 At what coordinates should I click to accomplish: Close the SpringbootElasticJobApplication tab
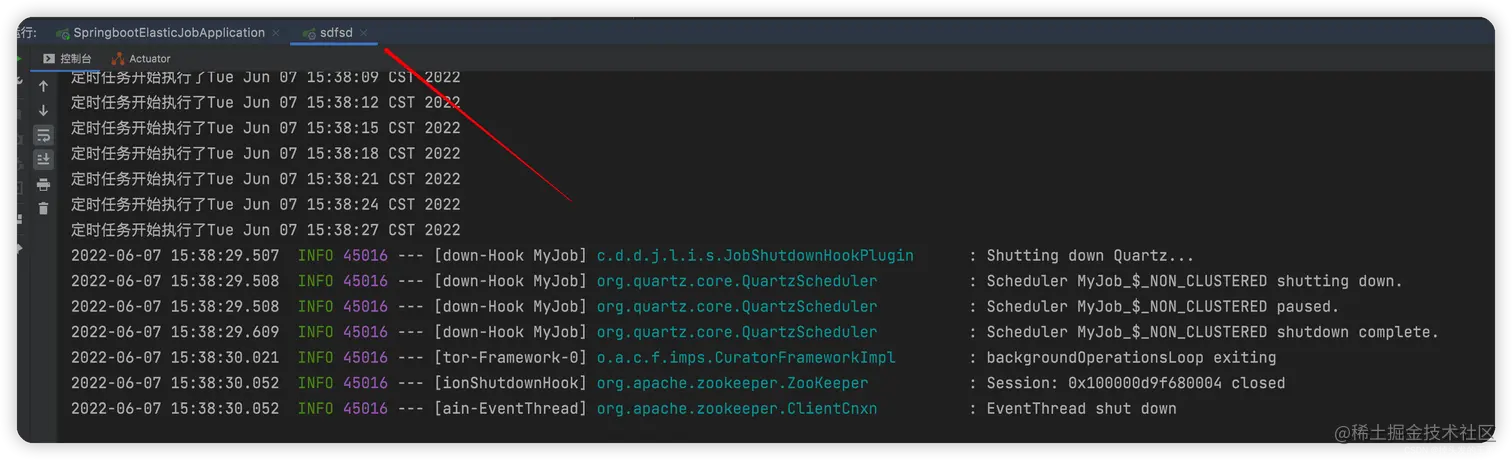click(x=276, y=33)
